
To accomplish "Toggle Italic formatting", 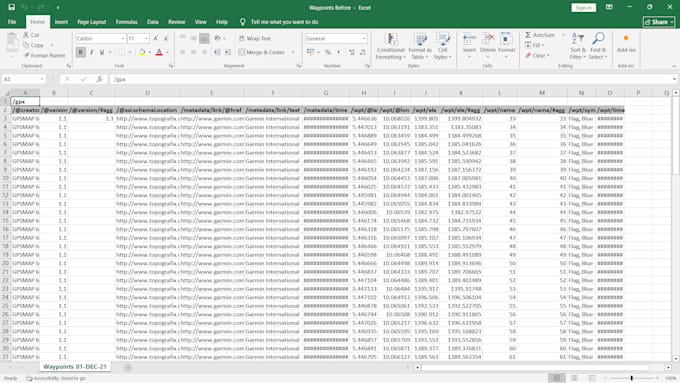I will 92,52.
